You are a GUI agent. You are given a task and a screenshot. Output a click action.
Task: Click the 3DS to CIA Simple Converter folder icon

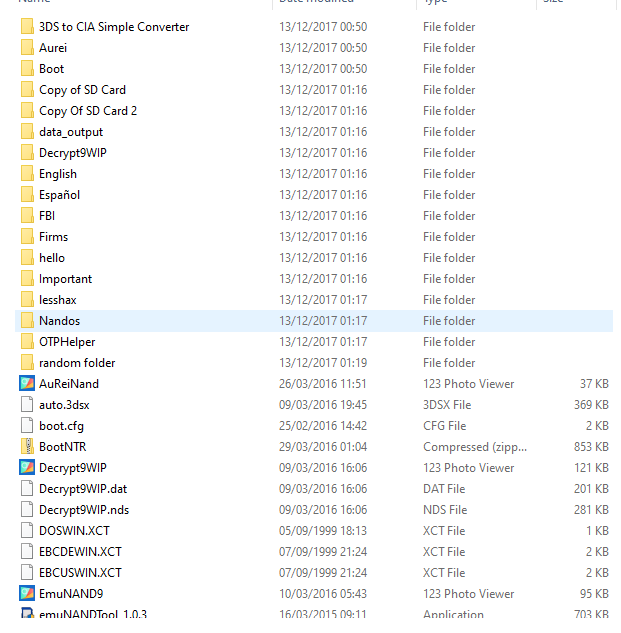click(x=27, y=27)
